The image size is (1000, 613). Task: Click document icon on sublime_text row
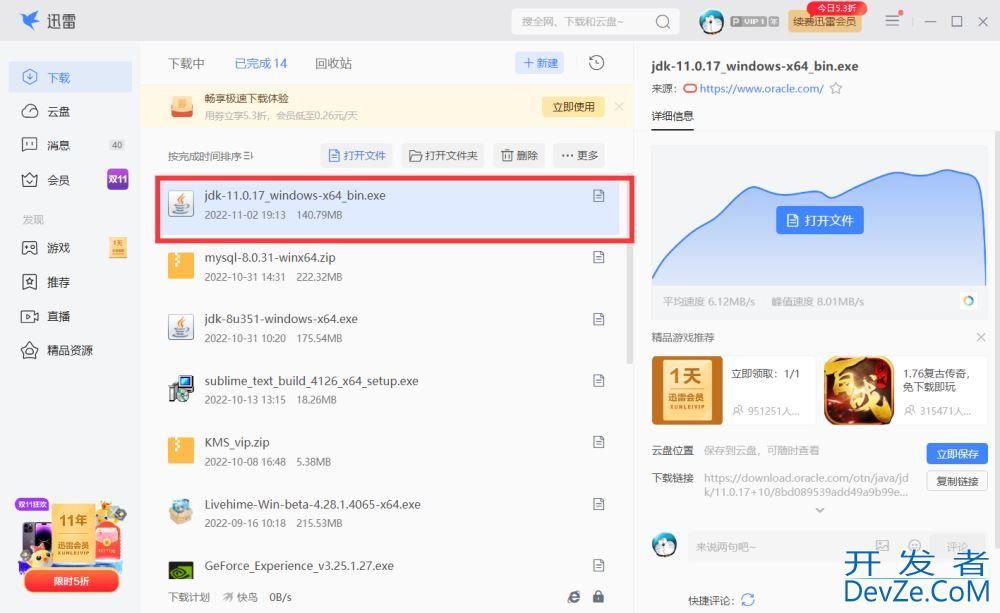tap(598, 380)
